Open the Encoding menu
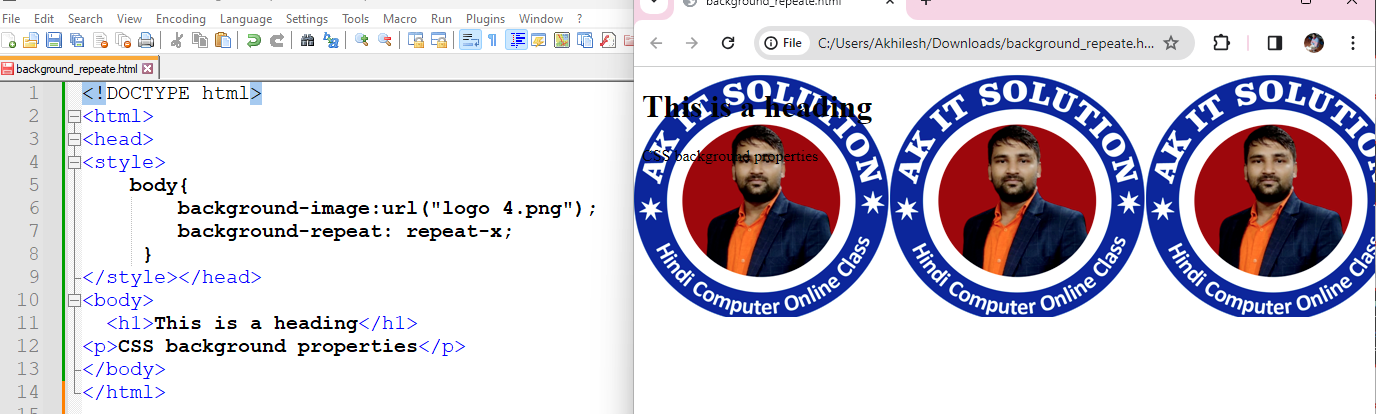The height and width of the screenshot is (414, 1376). tap(180, 19)
